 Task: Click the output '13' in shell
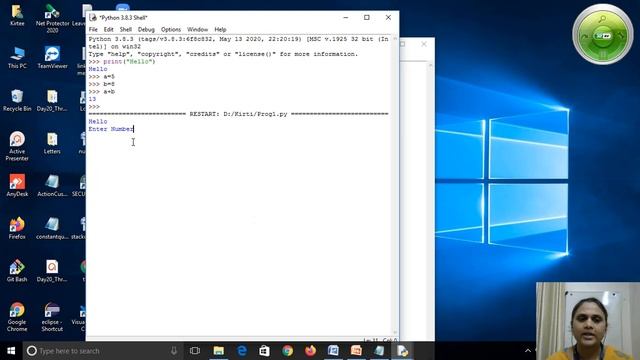[x=92, y=99]
